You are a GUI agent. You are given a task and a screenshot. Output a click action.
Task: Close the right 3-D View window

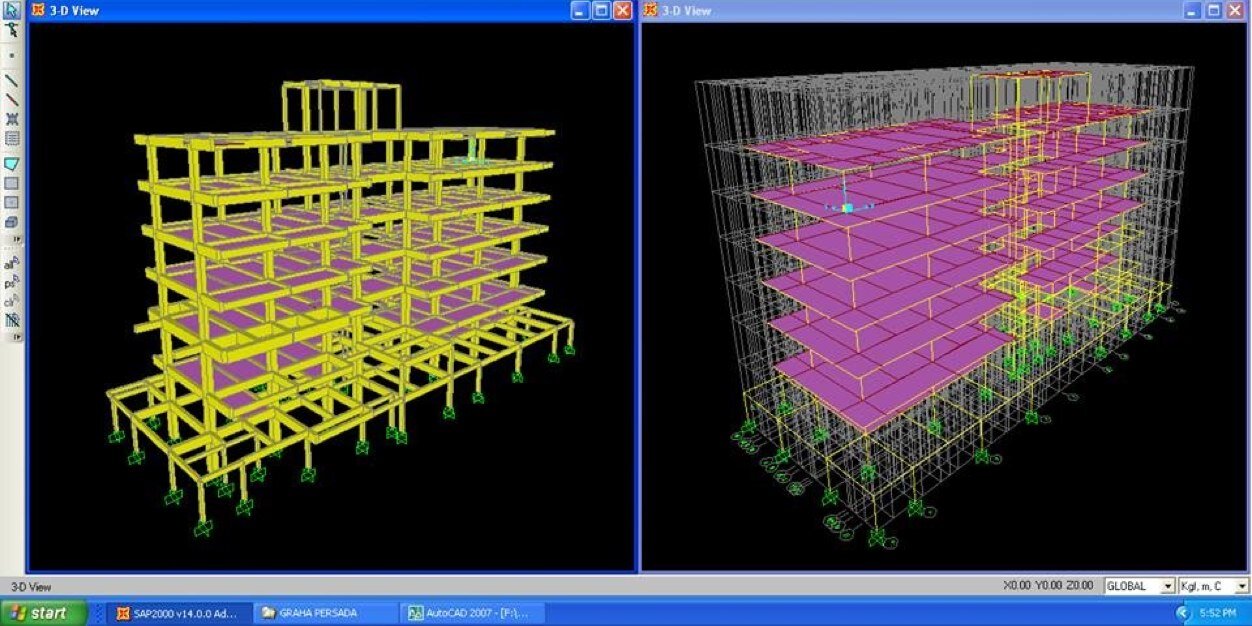[1235, 10]
